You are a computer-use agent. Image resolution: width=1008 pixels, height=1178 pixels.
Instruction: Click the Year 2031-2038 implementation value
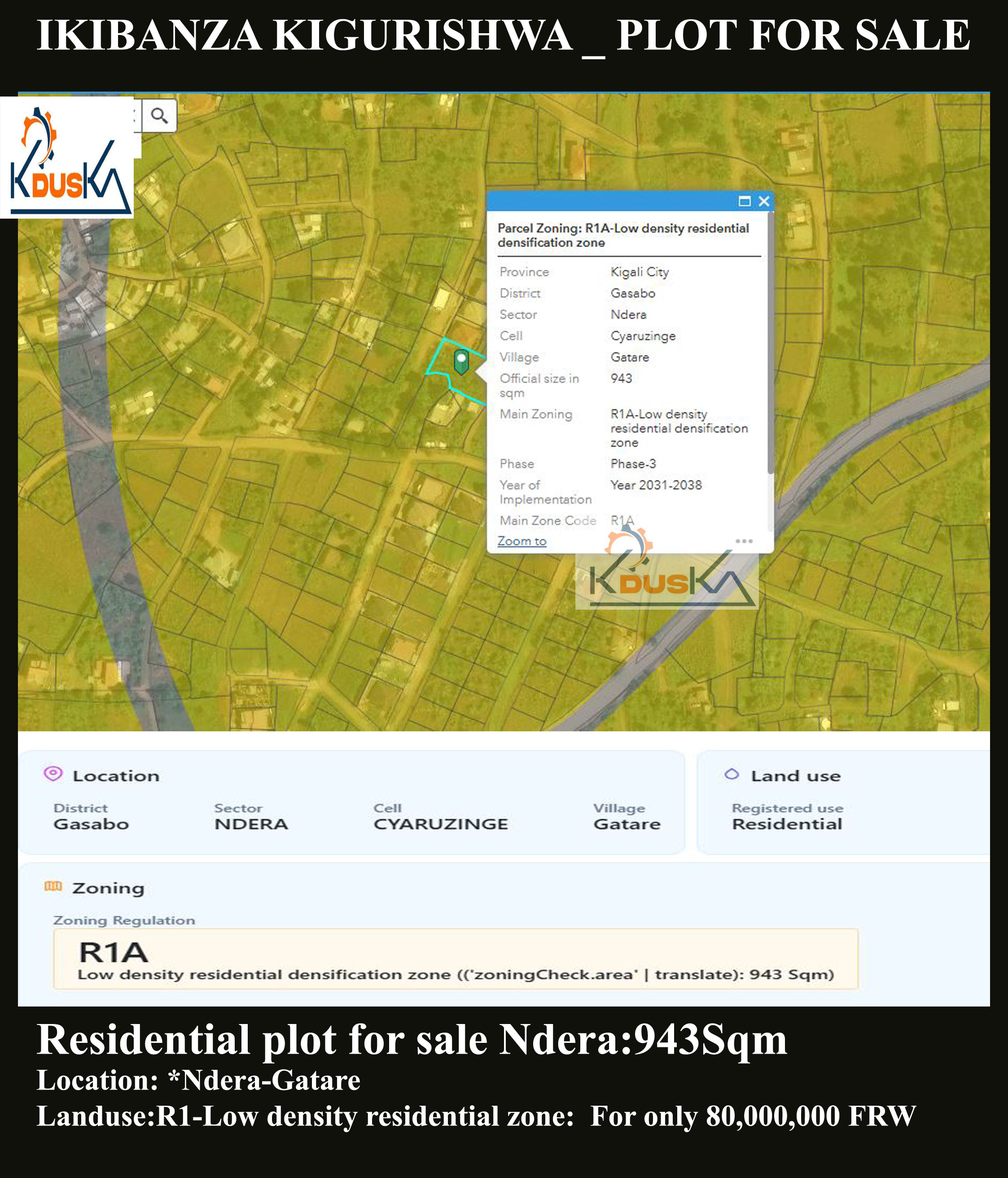(x=657, y=484)
